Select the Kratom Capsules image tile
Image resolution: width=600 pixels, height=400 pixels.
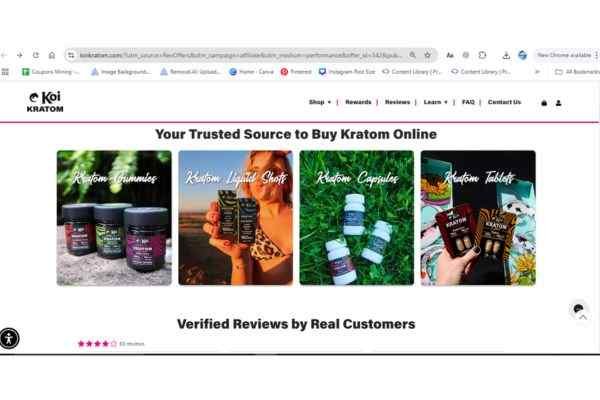(x=357, y=218)
